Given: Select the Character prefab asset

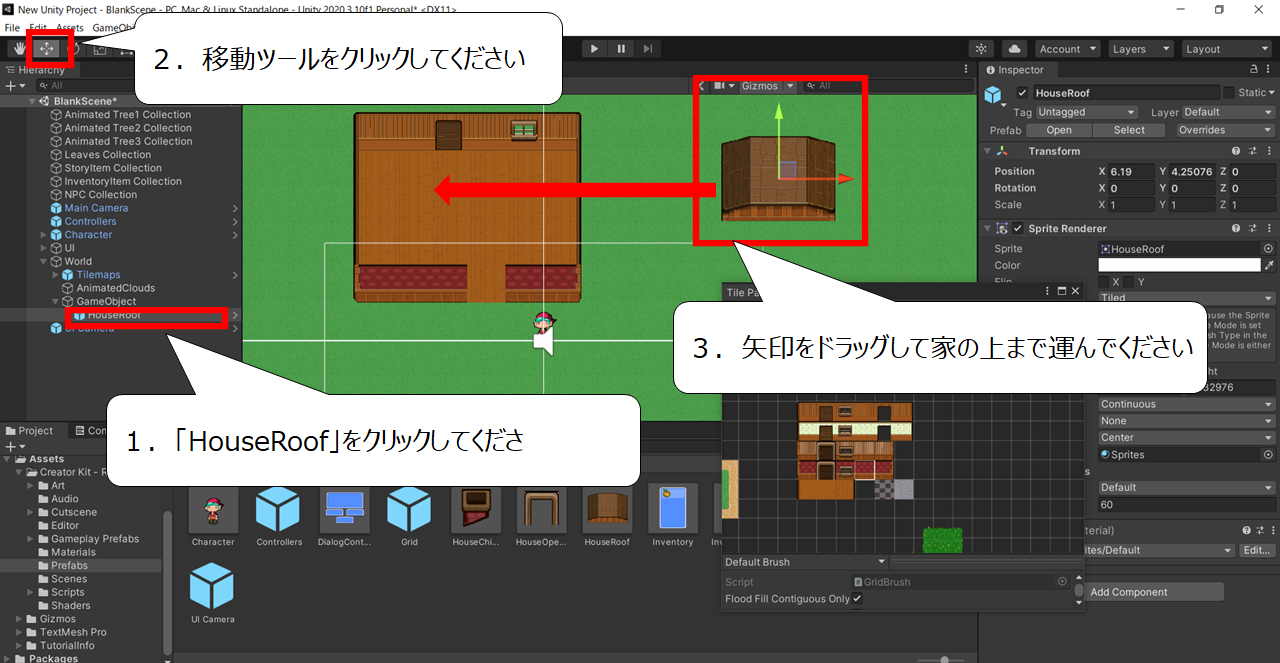Looking at the screenshot, I should coord(213,515).
